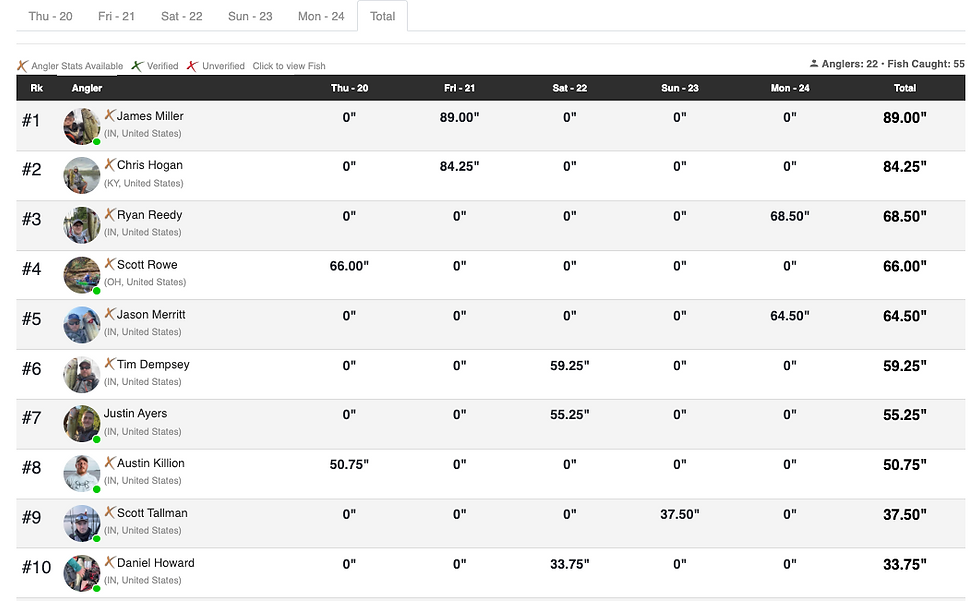980x601 pixels.
Task: Open Ryan Reedy's angler stats icon
Action: pos(109,214)
